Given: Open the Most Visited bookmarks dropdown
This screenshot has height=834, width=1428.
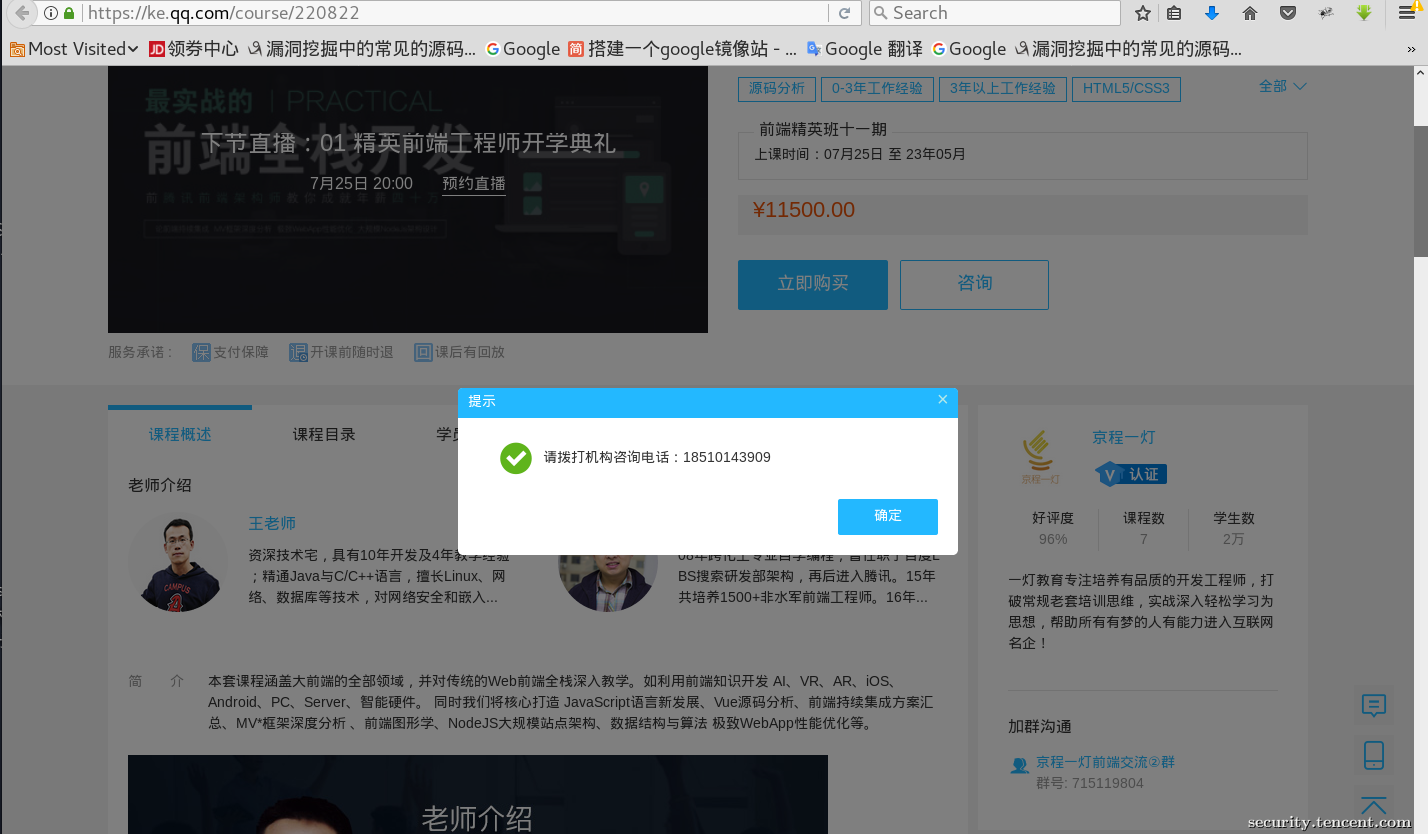Looking at the screenshot, I should pos(73,48).
